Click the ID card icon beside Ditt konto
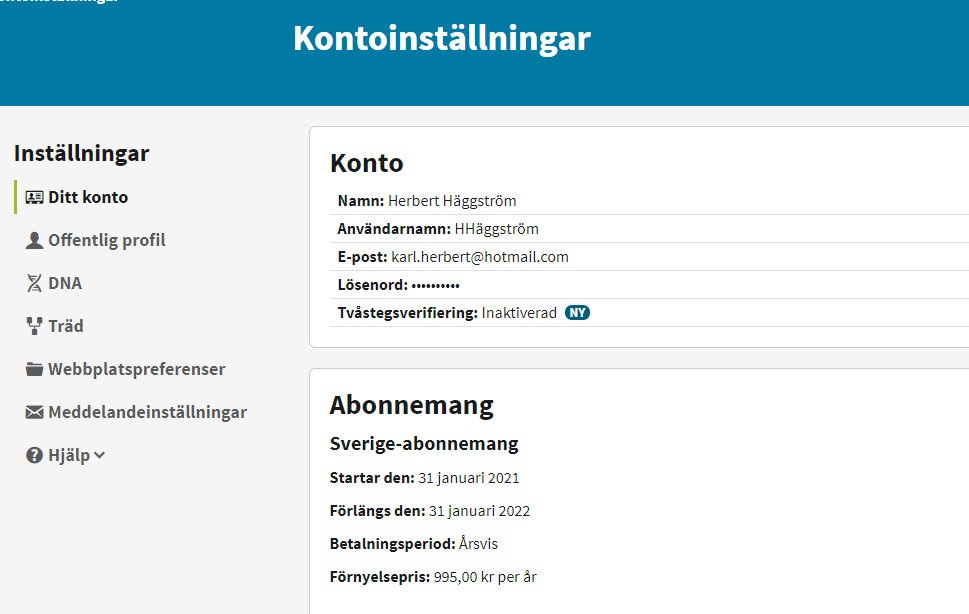Screen dimensions: 969x614 tap(34, 198)
